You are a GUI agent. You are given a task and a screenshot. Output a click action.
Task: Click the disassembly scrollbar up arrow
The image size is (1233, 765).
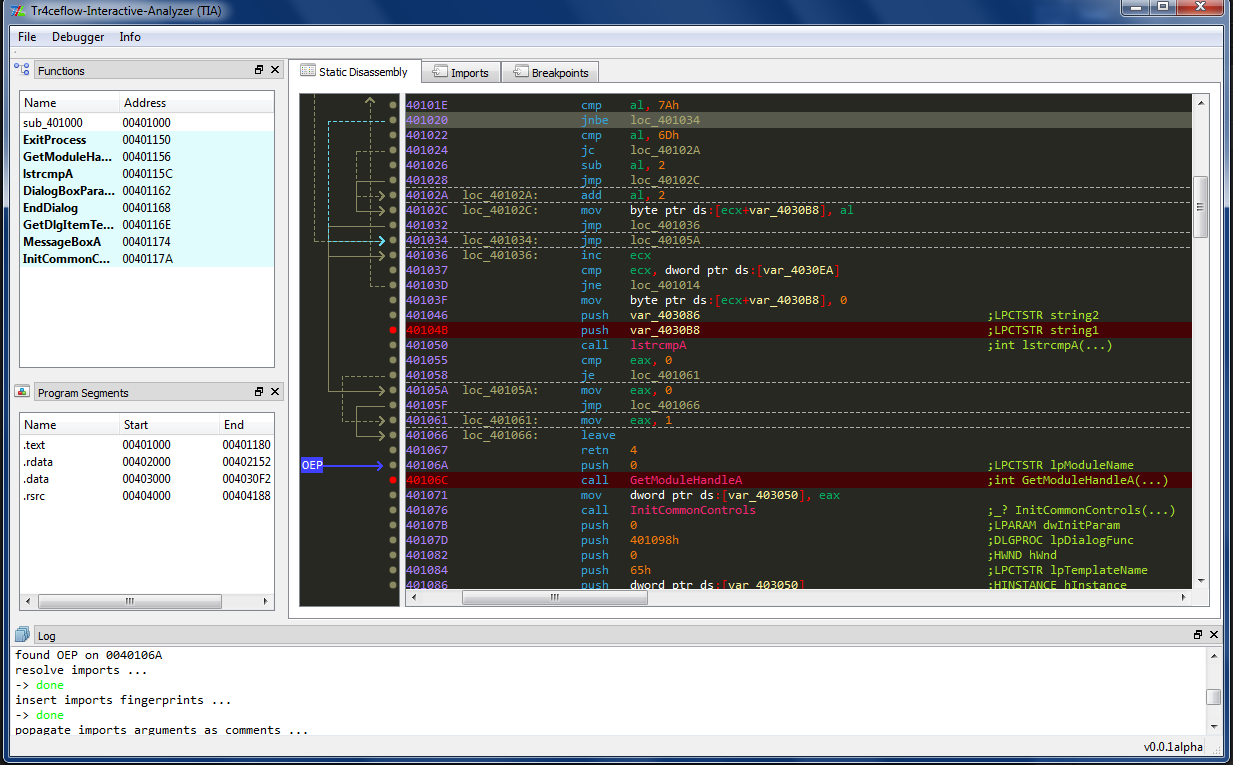pos(1201,101)
